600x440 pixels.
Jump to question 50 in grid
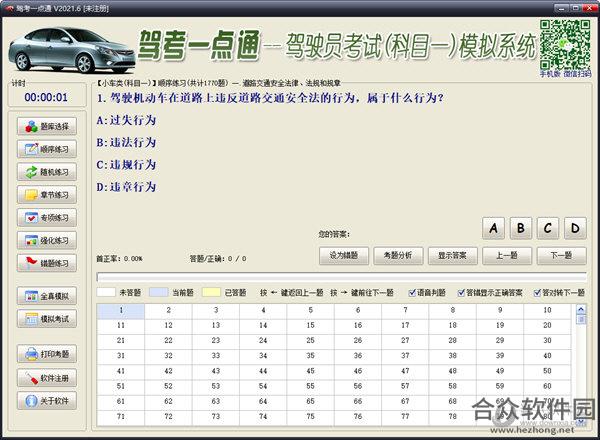pyautogui.click(x=547, y=371)
